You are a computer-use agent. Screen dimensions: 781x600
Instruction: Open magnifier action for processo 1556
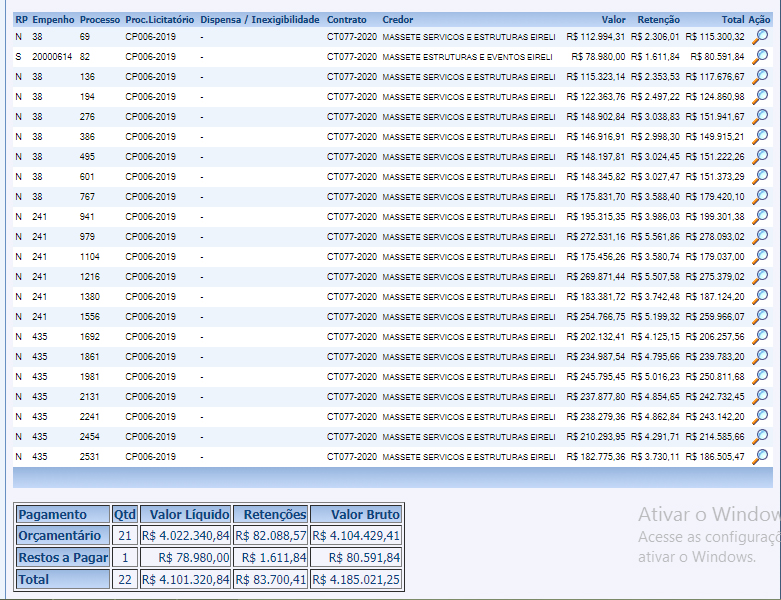click(x=760, y=317)
